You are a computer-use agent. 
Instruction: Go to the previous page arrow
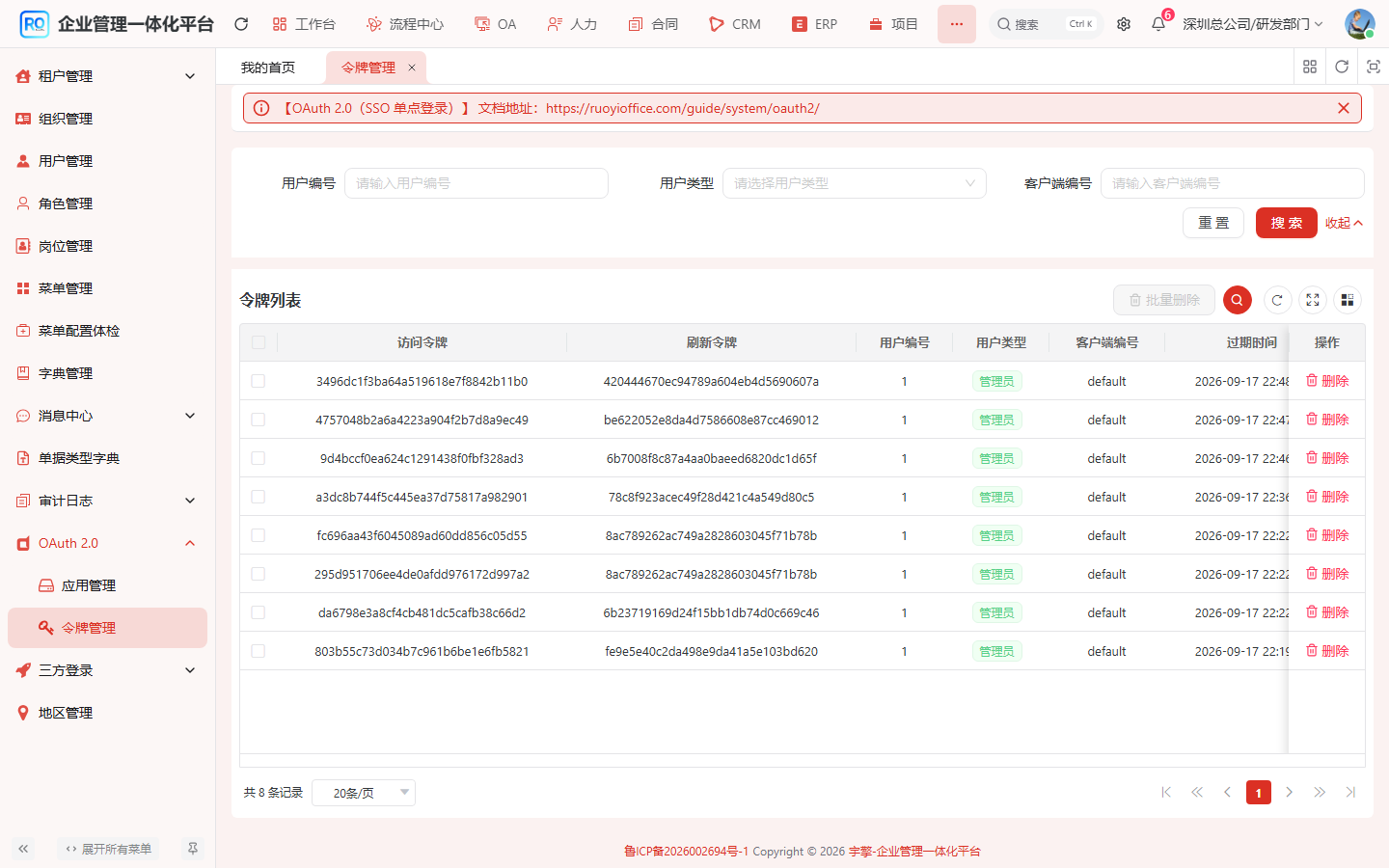1227,792
